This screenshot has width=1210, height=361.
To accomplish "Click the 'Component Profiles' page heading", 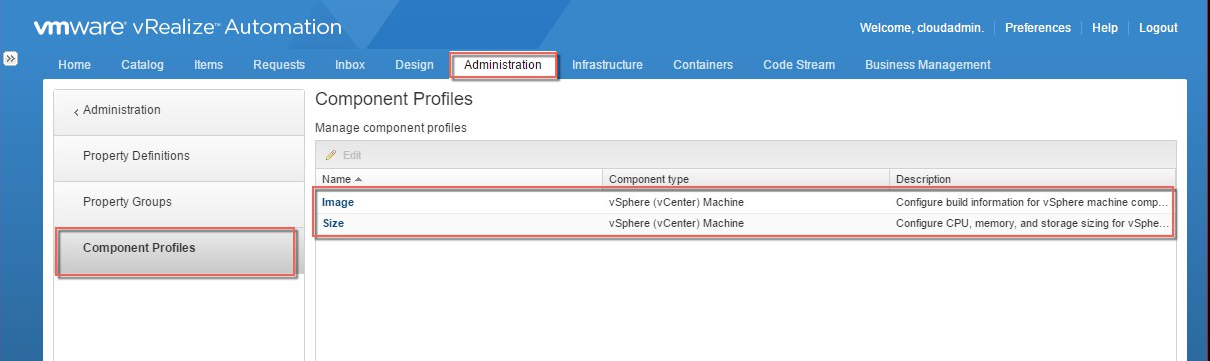I will (394, 100).
